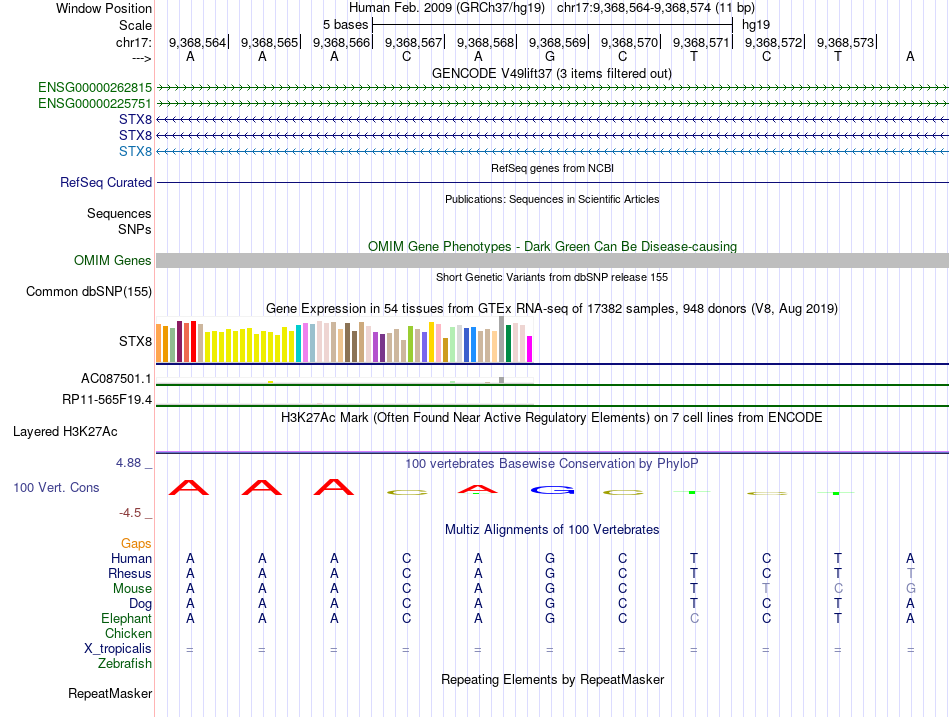This screenshot has width=950, height=717.
Task: Click the STX8 GTEx expression label
Action: click(136, 341)
